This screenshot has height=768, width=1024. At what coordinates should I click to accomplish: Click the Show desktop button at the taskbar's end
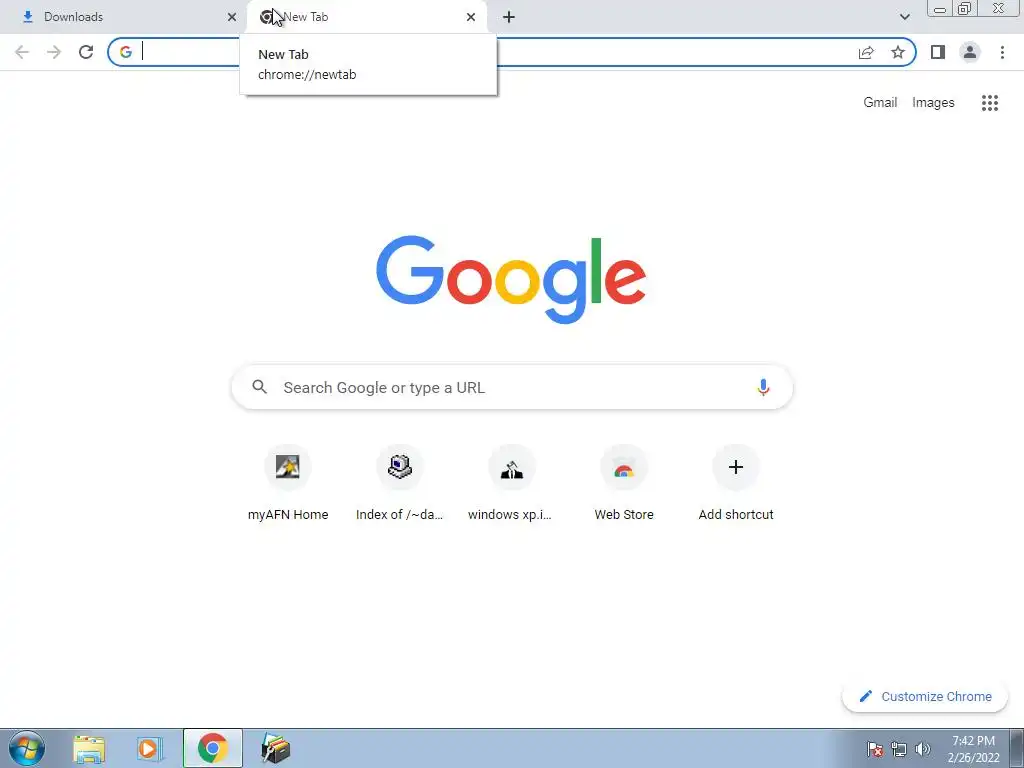point(1017,748)
